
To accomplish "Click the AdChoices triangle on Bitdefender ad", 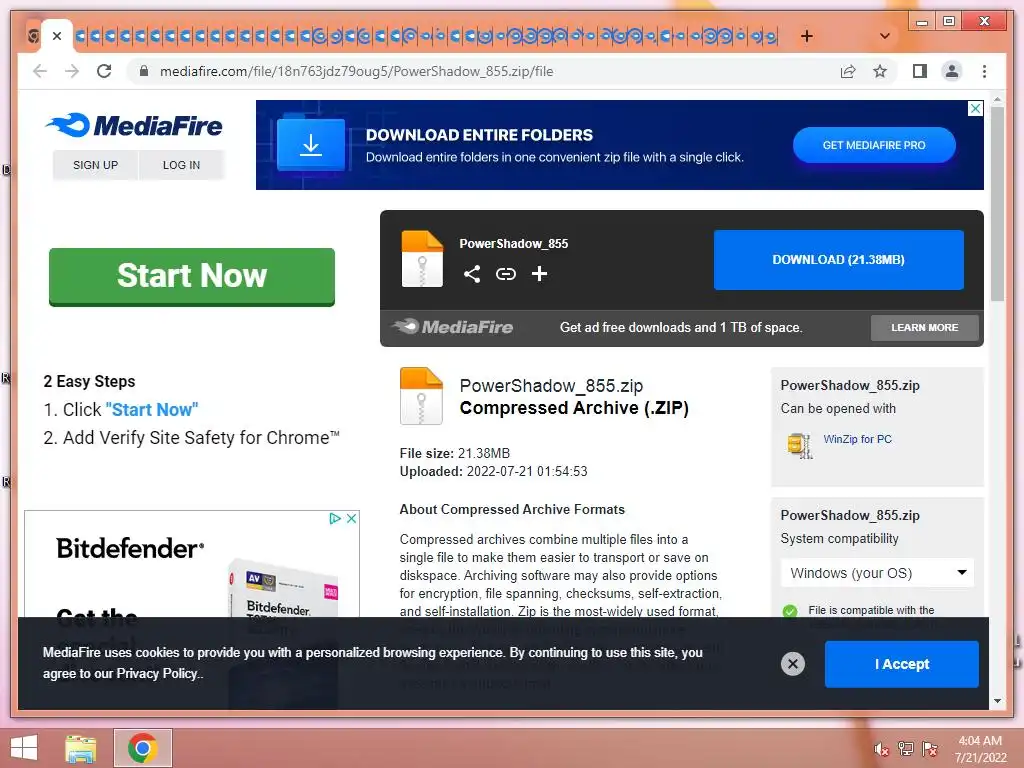I will tap(335, 519).
